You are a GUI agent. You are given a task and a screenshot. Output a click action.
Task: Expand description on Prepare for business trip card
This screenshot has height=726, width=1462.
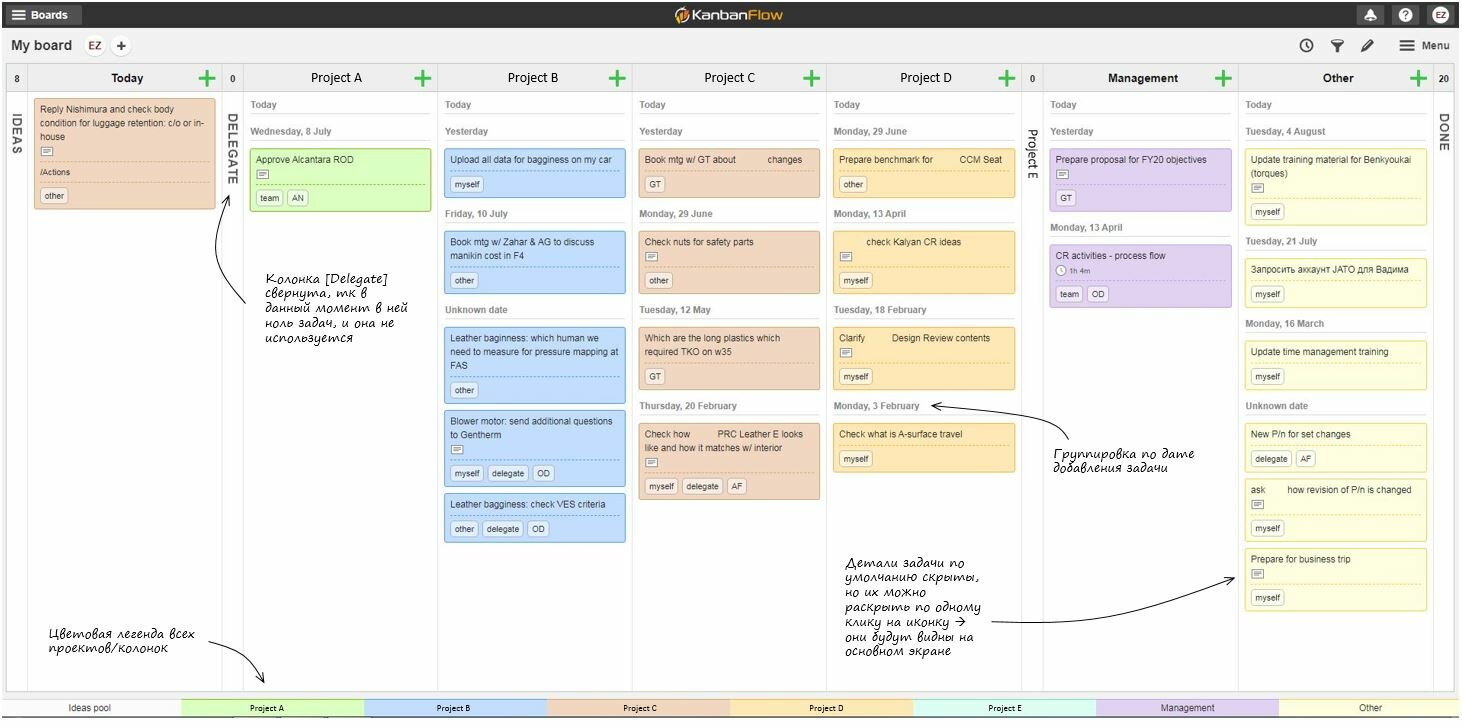point(1257,574)
